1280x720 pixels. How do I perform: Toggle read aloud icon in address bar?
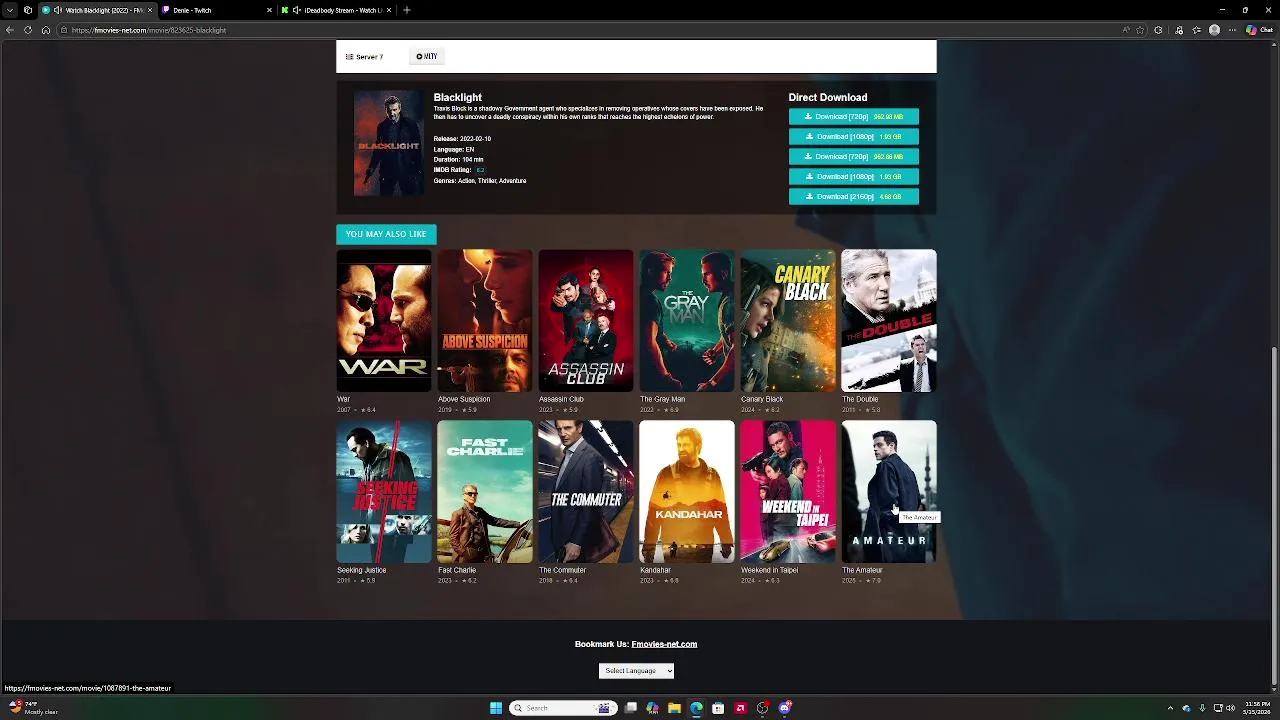pos(1126,30)
